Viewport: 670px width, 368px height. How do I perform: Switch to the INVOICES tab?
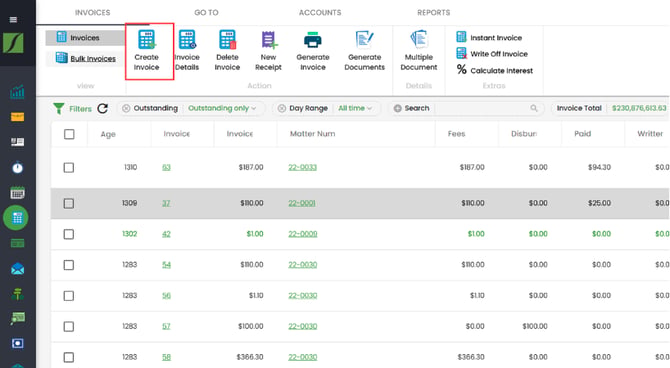[x=93, y=12]
